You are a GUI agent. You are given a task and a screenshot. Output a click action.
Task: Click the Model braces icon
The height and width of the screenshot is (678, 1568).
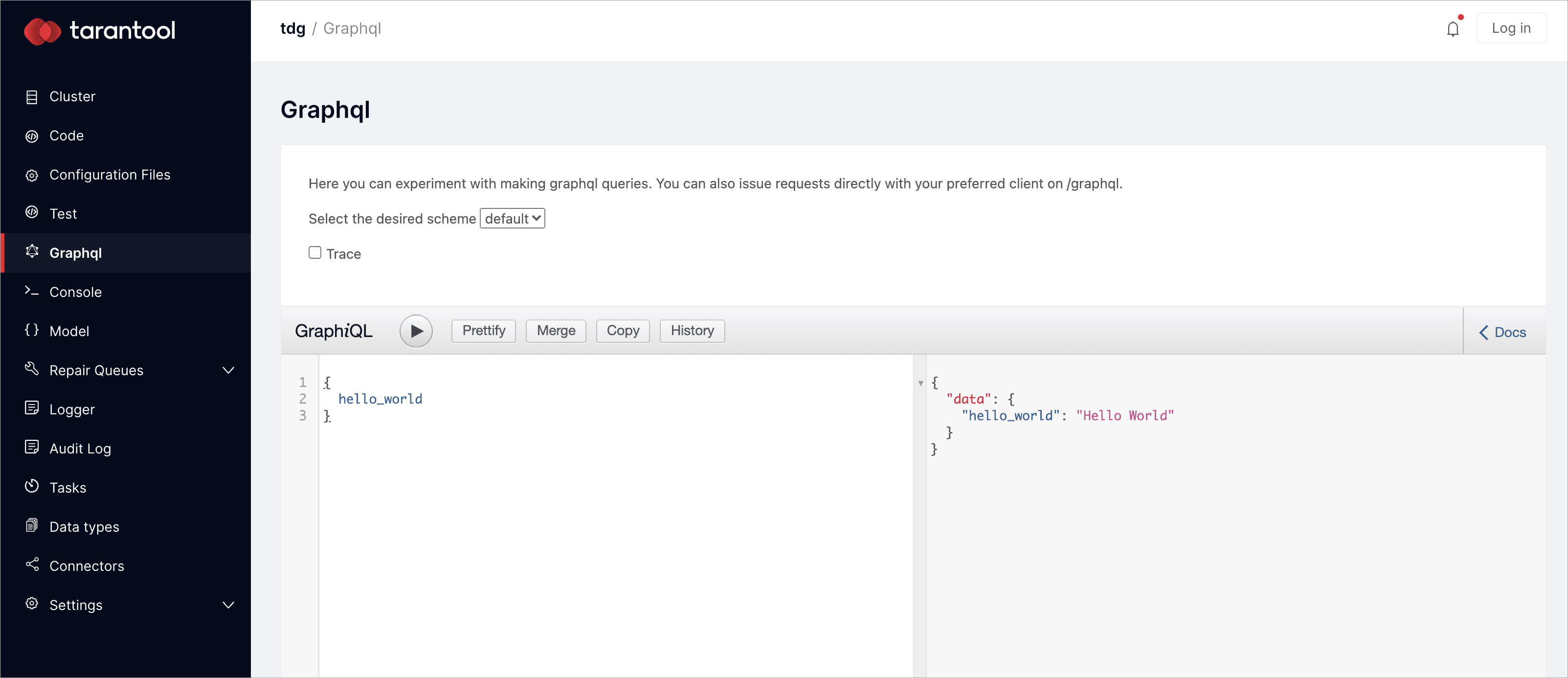click(32, 330)
